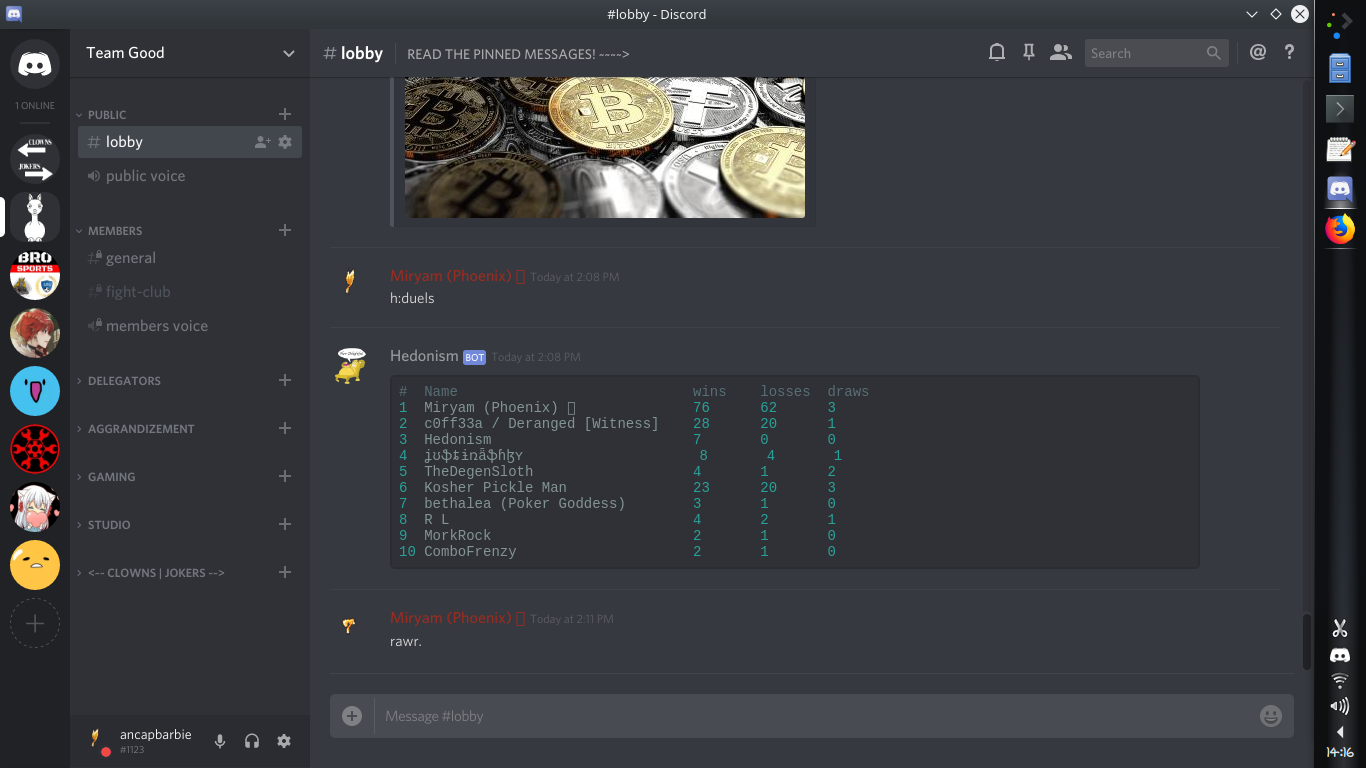Attach file with plus button
Viewport: 1366px width, 768px height.
tap(352, 716)
